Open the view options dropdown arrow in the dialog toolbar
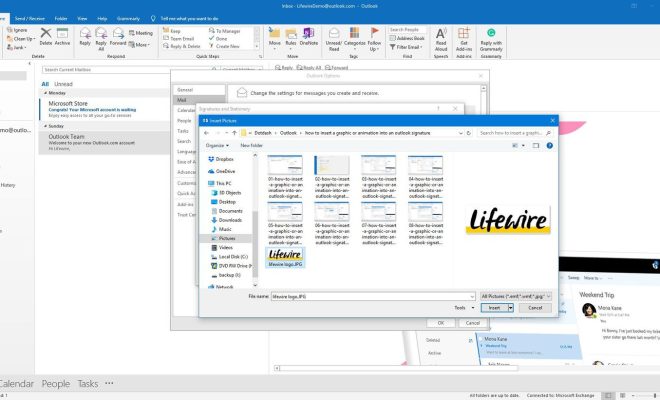The width and height of the screenshot is (660, 400). (523, 146)
